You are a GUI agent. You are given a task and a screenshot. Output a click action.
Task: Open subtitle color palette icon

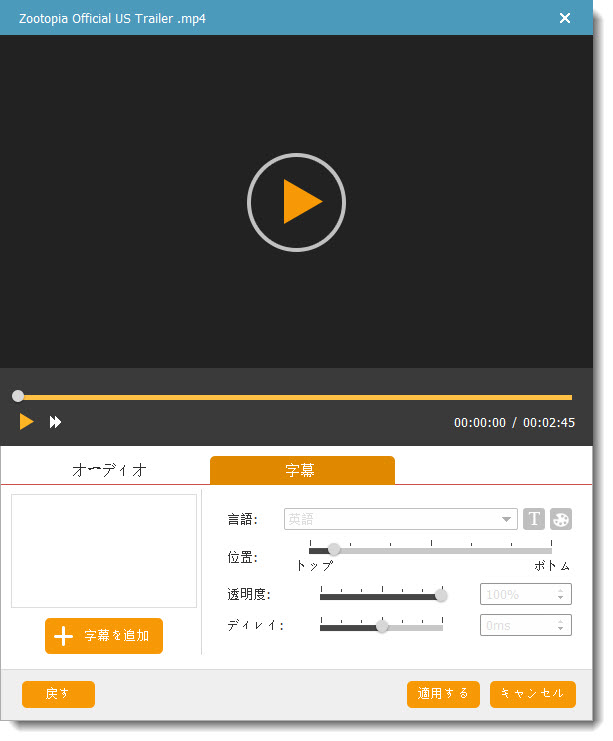[x=561, y=519]
